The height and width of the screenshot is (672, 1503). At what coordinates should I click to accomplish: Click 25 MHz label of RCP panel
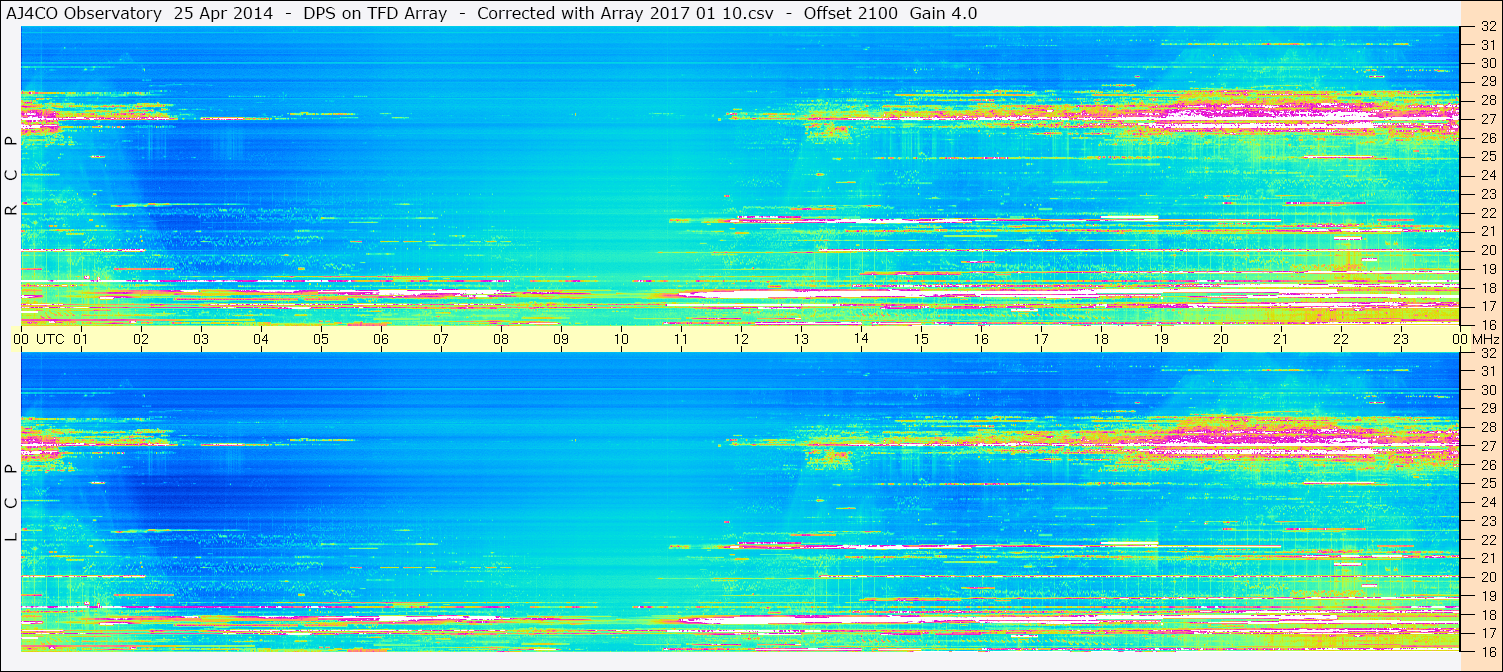(1487, 156)
